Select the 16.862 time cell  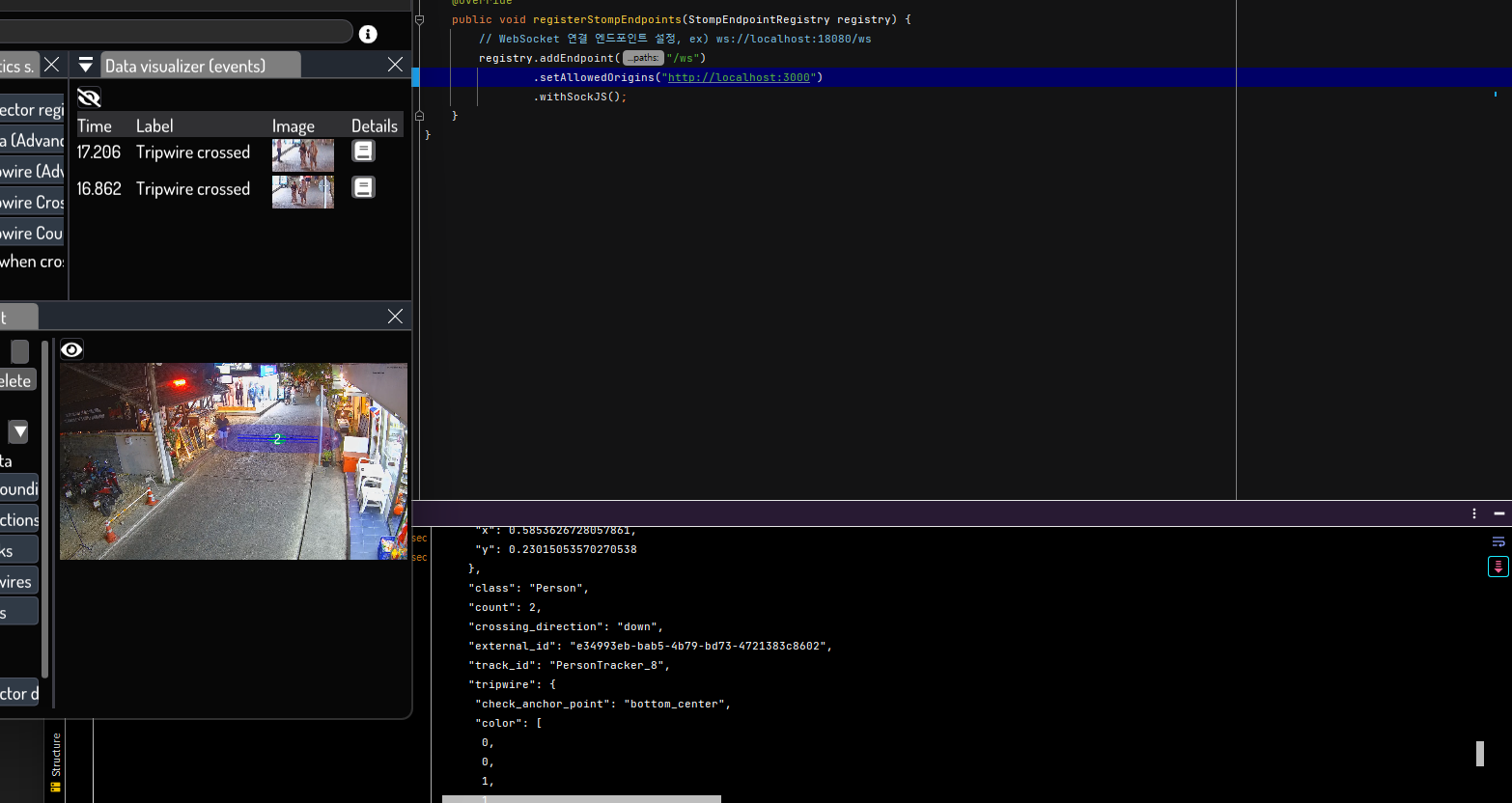click(98, 189)
